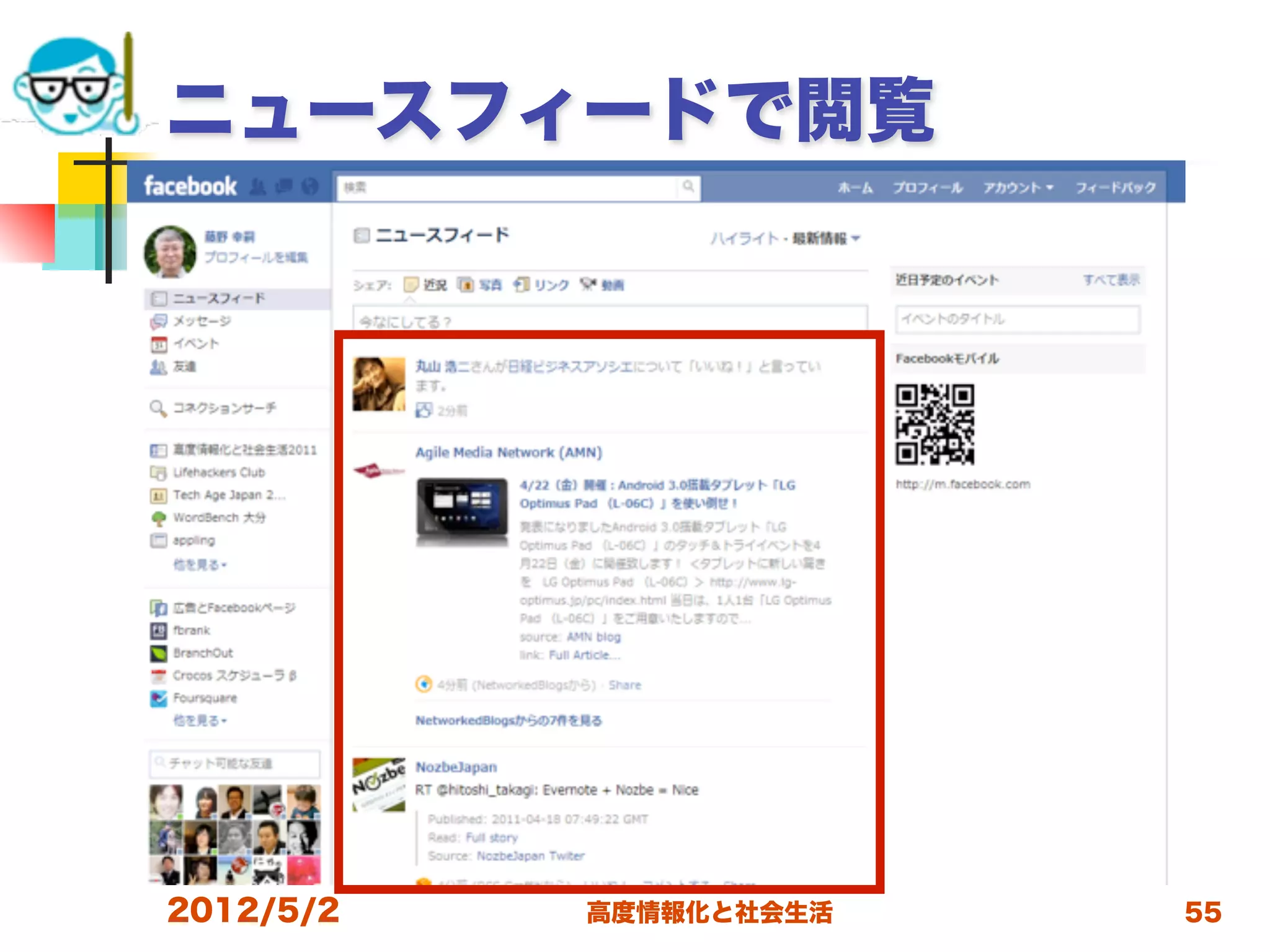This screenshot has width=1270, height=952.
Task: Click プロフィールを編集 link
Action: (256, 257)
